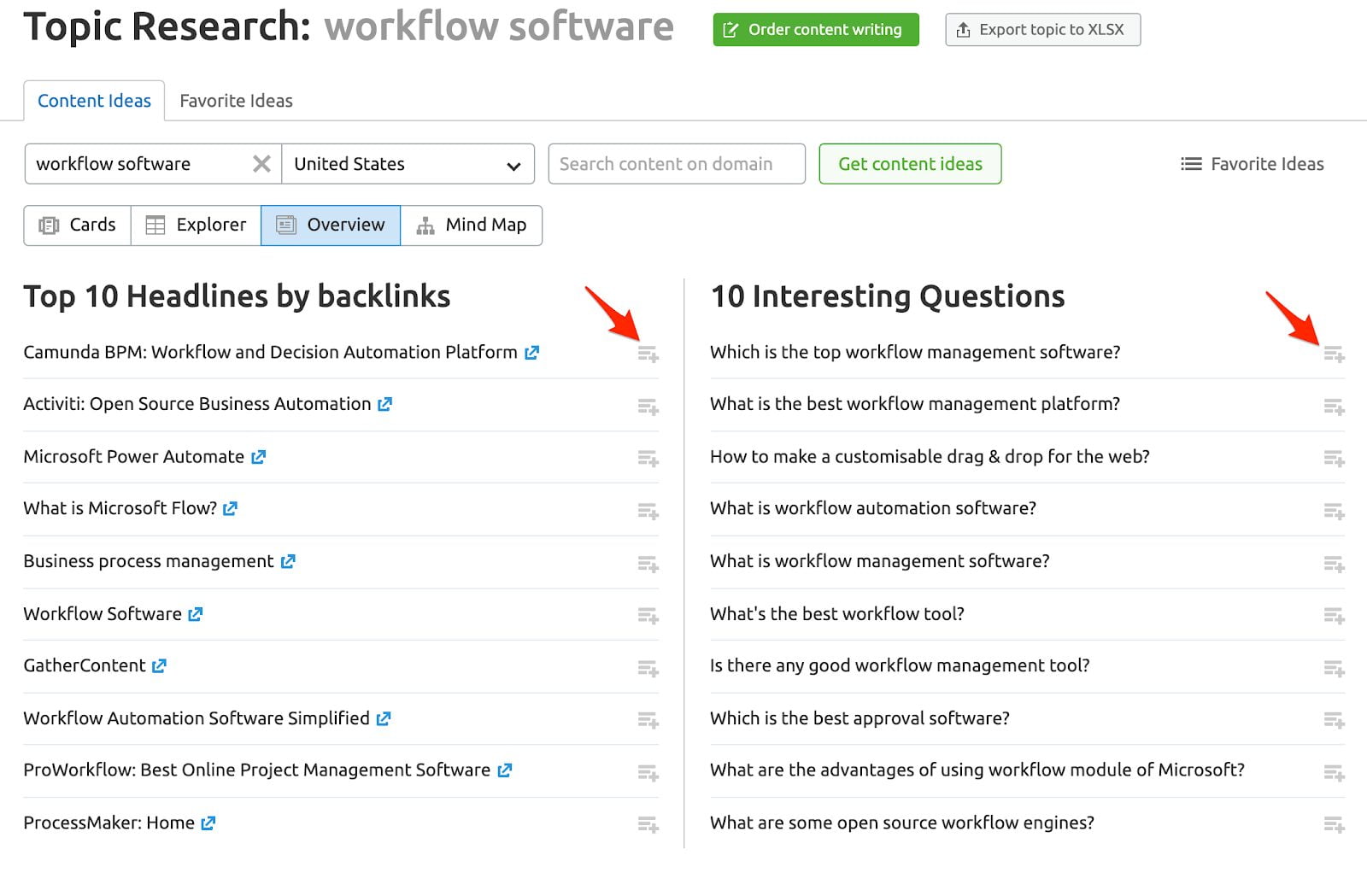Select the Explorer view
Viewport: 1367px width, 896px height.
pos(196,225)
